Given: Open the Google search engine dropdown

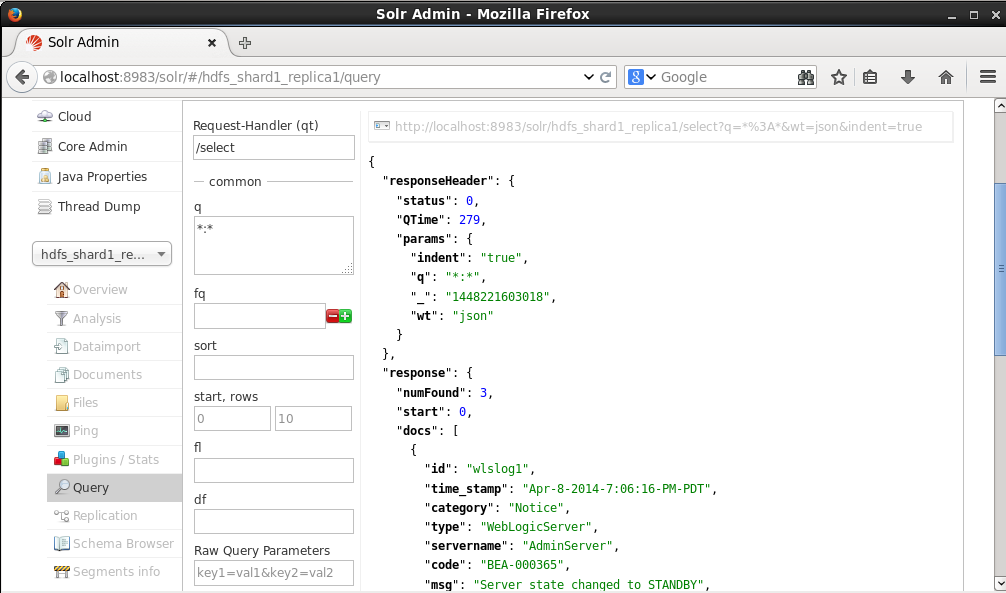Looking at the screenshot, I should pyautogui.click(x=641, y=77).
